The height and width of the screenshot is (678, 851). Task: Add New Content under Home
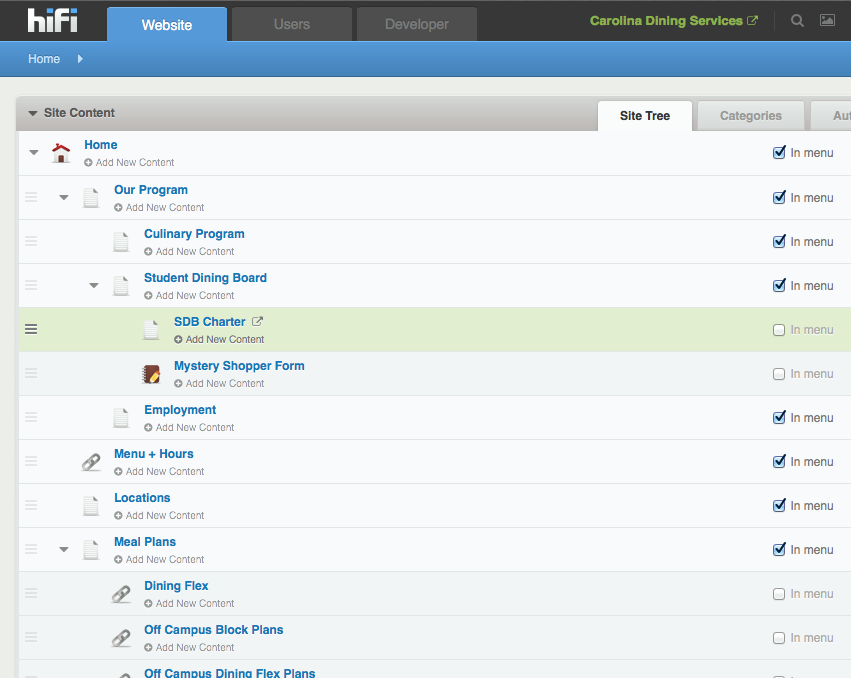click(129, 162)
